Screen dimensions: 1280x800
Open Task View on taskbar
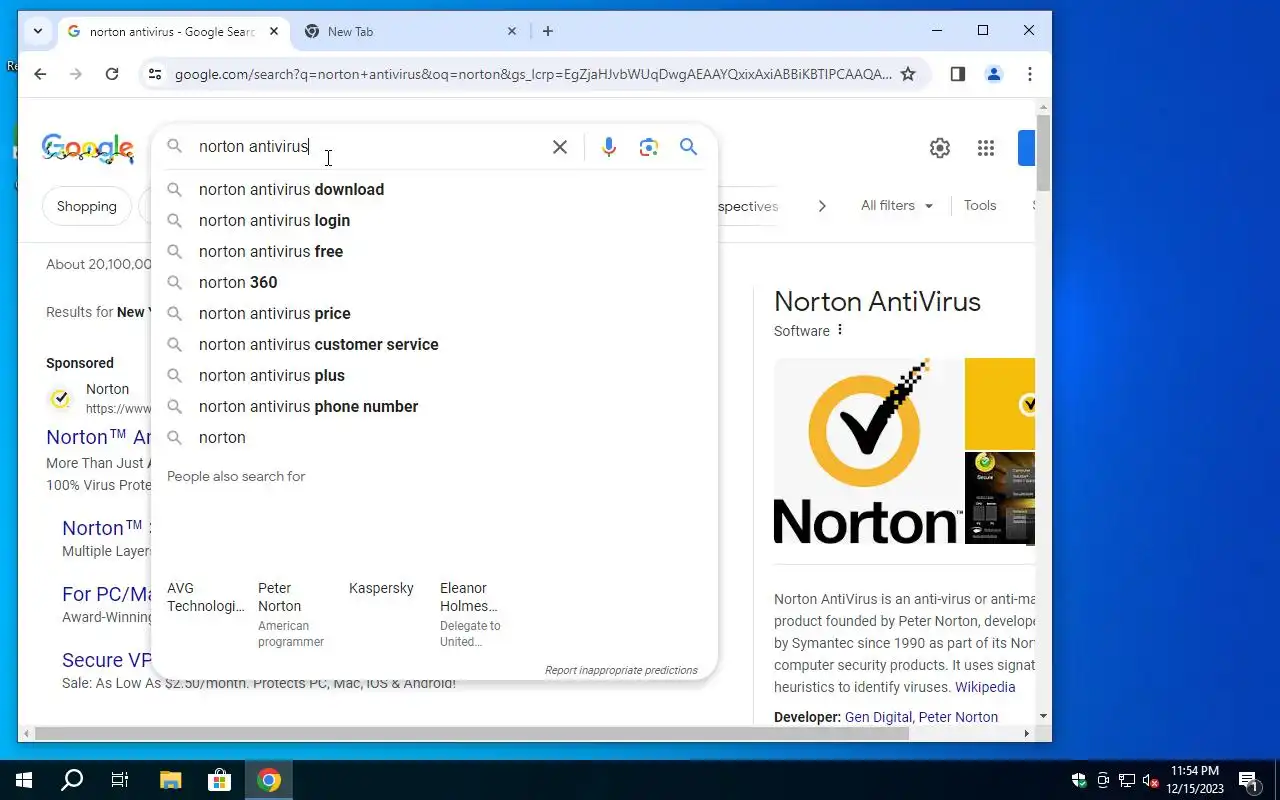point(120,780)
